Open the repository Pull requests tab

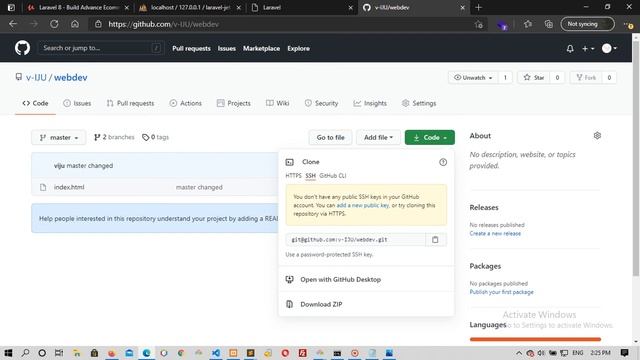click(x=130, y=103)
